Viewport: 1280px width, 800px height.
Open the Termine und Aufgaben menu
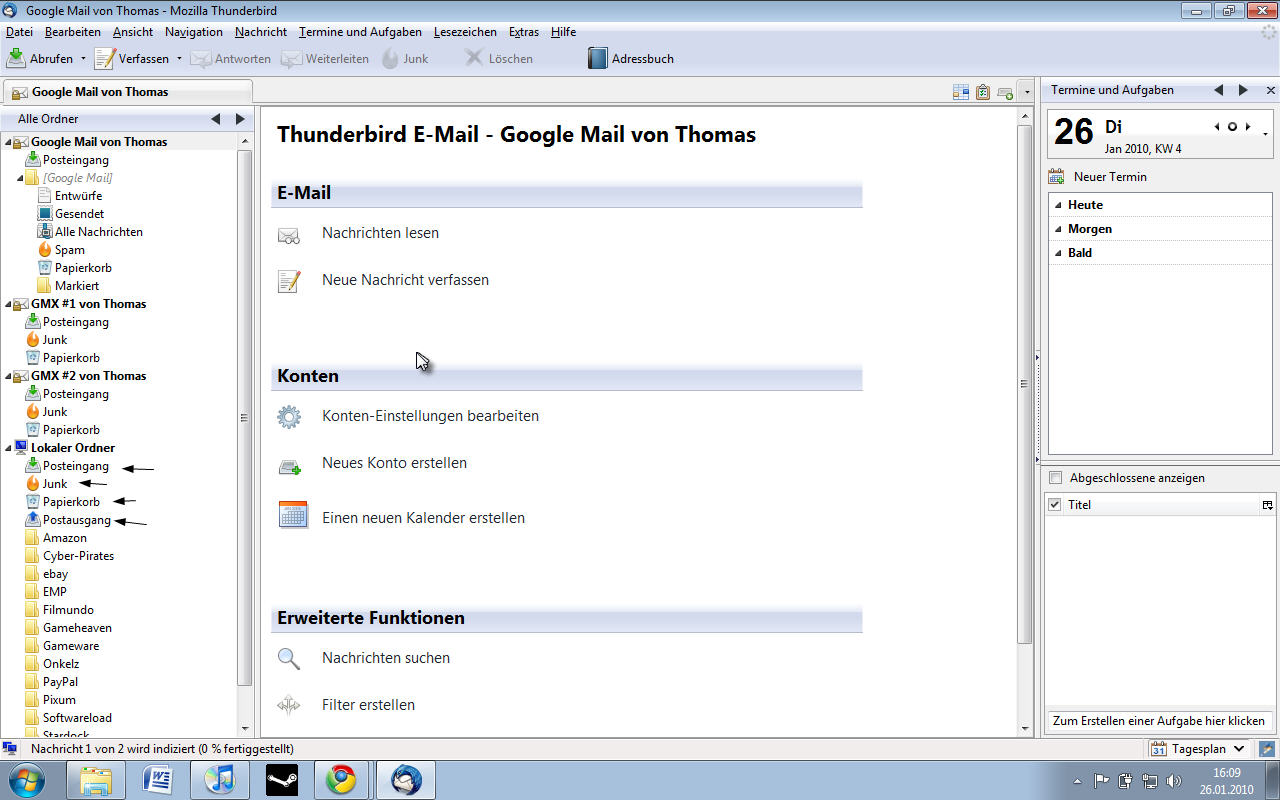(x=360, y=32)
